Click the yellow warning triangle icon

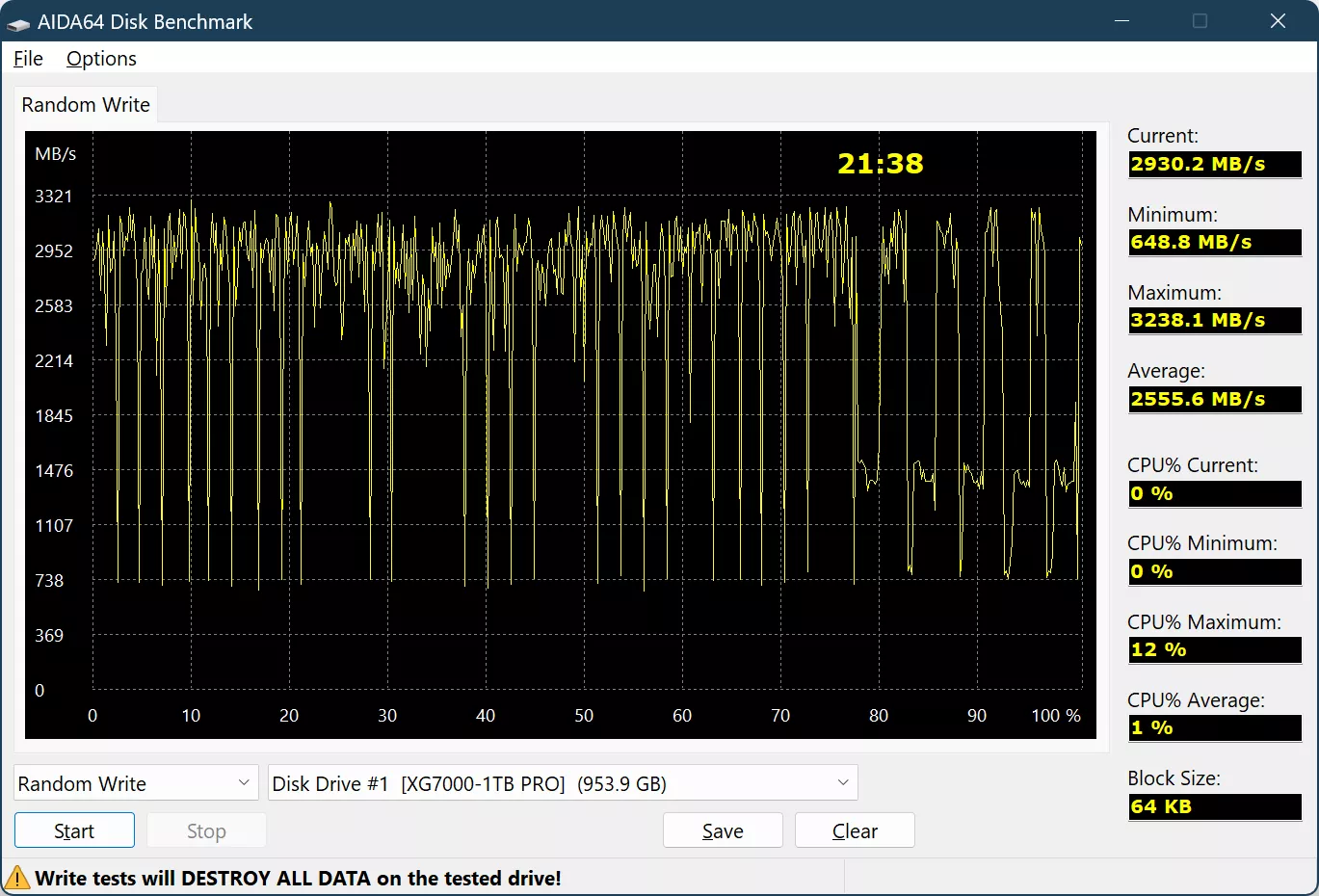[x=17, y=879]
